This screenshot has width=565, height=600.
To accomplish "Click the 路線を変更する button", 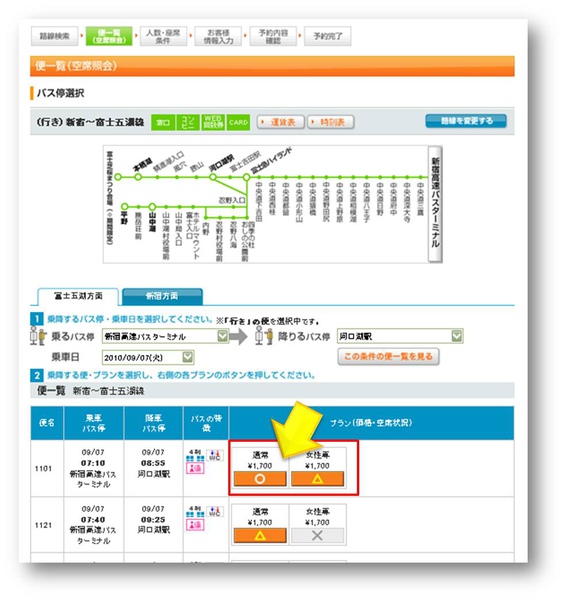I will 466,121.
